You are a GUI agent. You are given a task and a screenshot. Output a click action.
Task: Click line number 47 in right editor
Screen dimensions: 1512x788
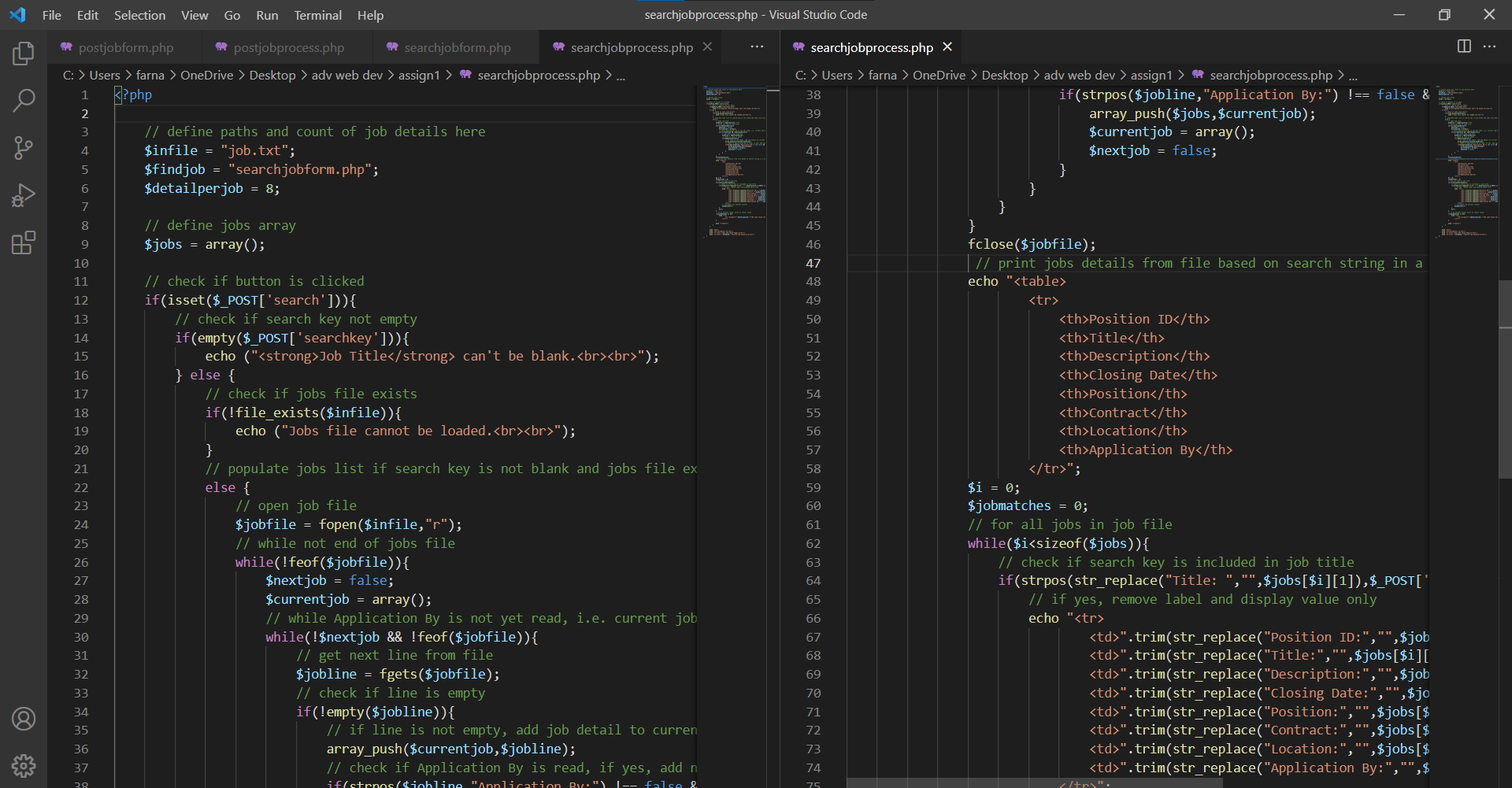click(813, 263)
